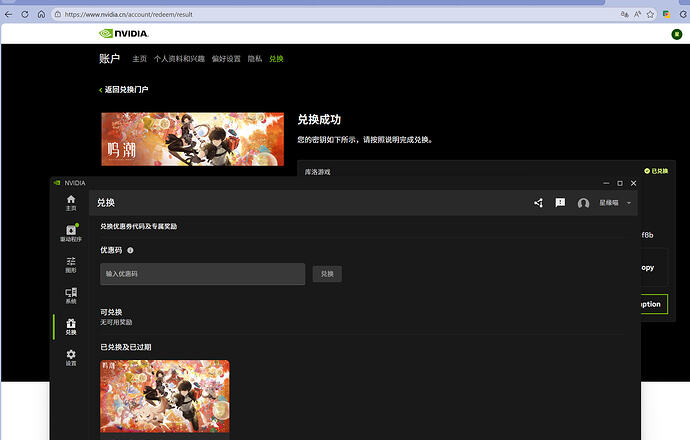Open 偏好设置 tab
The height and width of the screenshot is (440, 690).
click(x=226, y=59)
